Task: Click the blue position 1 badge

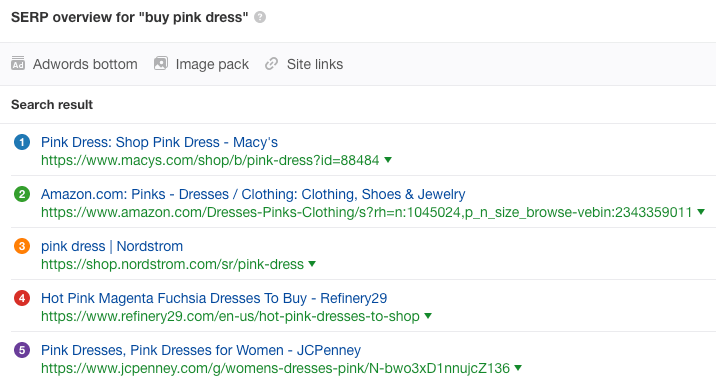Action: pyautogui.click(x=22, y=142)
